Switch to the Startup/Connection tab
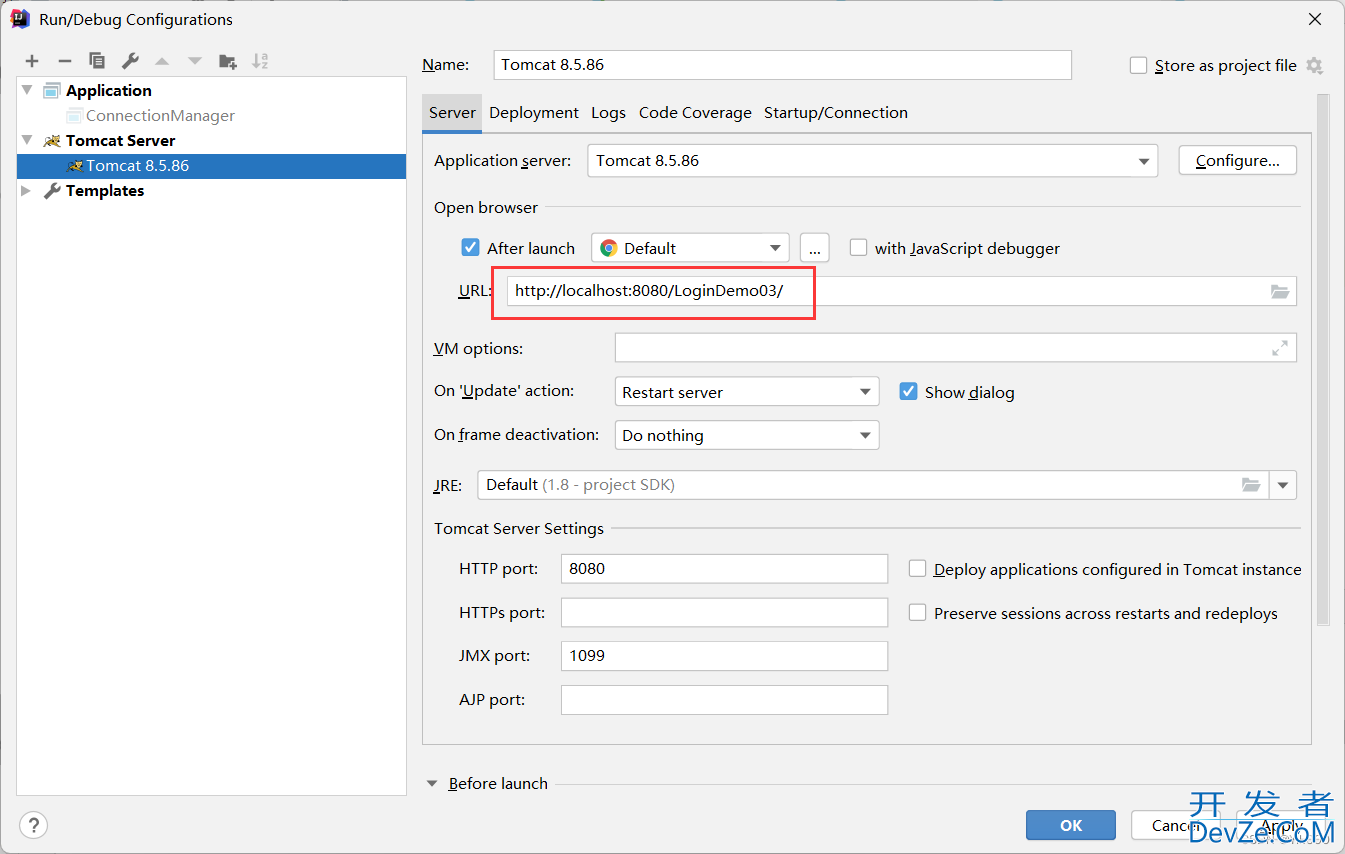 (836, 113)
